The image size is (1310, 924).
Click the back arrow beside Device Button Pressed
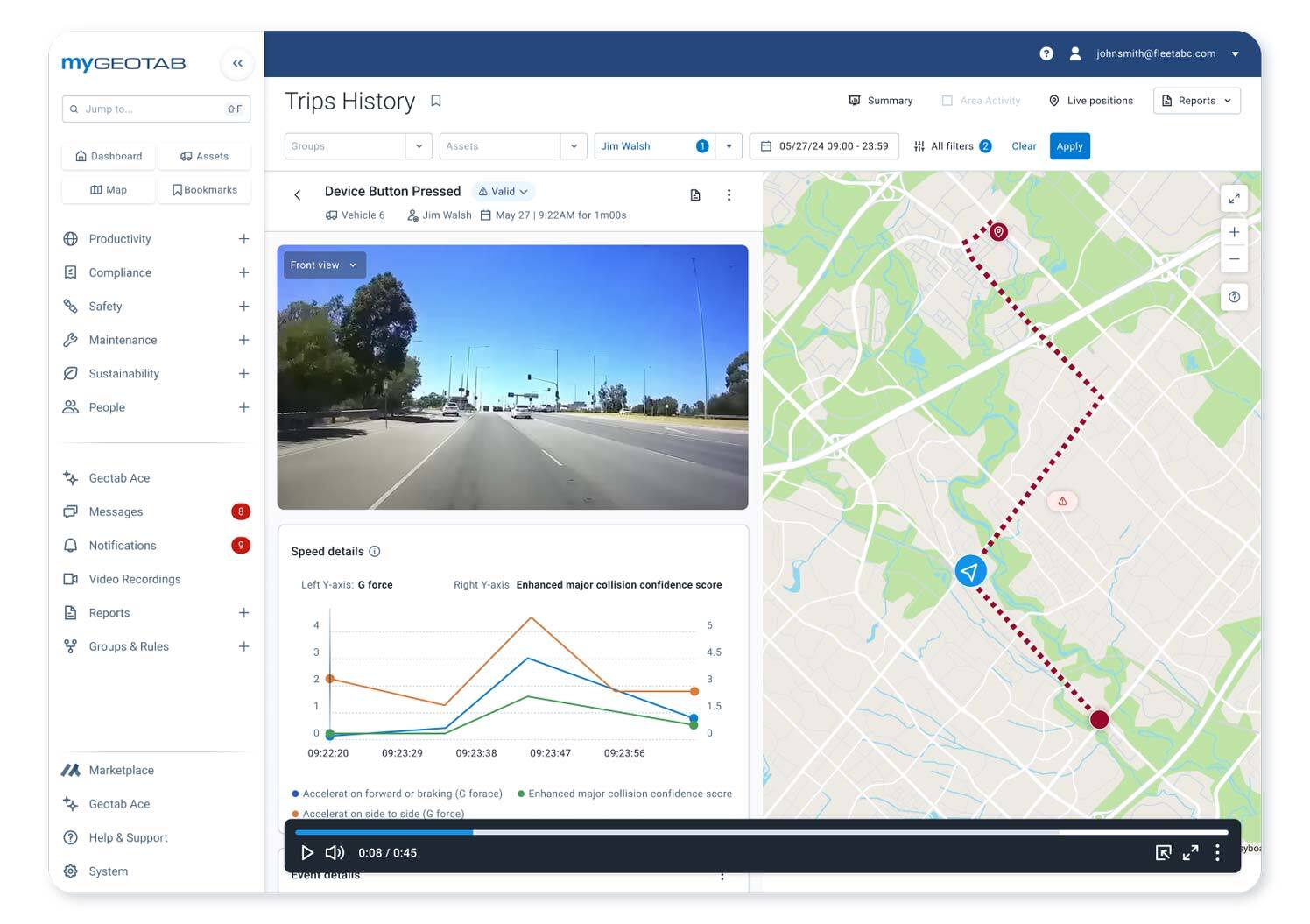point(298,195)
